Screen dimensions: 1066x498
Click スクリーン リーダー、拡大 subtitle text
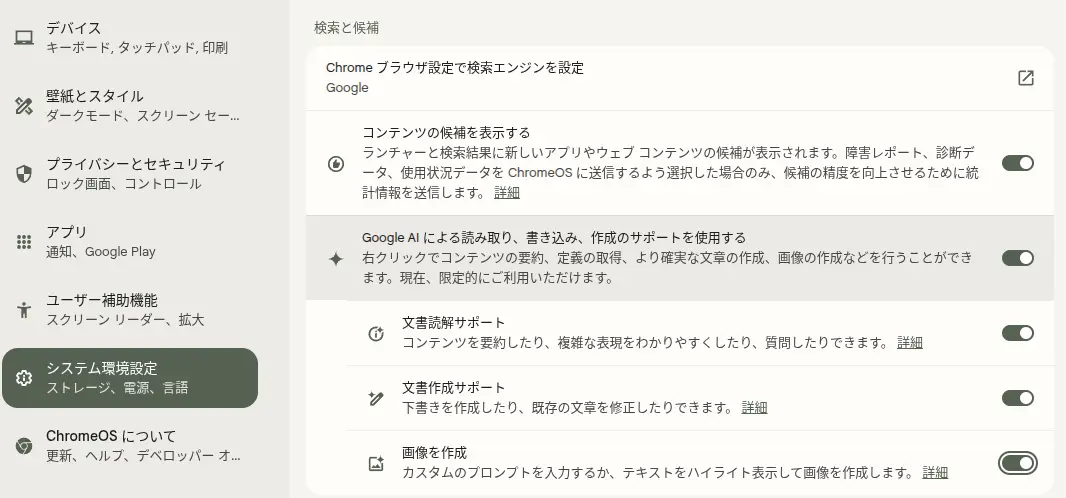click(125, 320)
